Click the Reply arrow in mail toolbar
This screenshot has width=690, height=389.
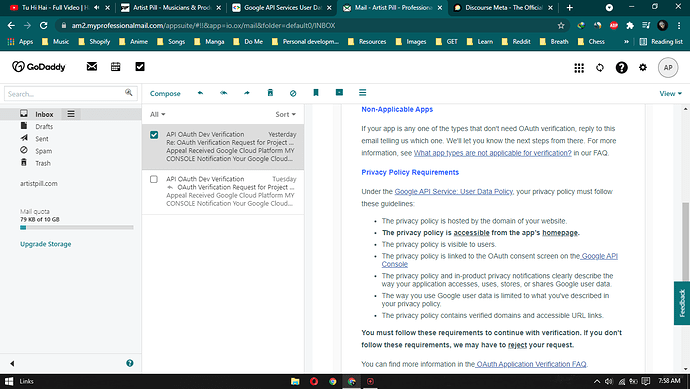click(200, 93)
